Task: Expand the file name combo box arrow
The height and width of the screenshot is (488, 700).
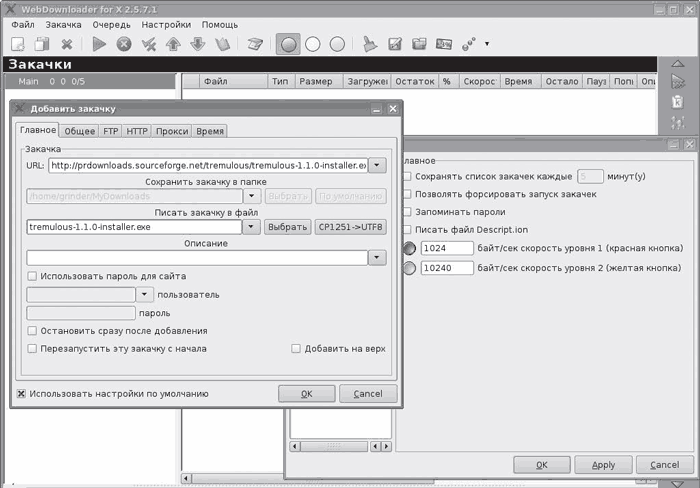Action: 251,227
